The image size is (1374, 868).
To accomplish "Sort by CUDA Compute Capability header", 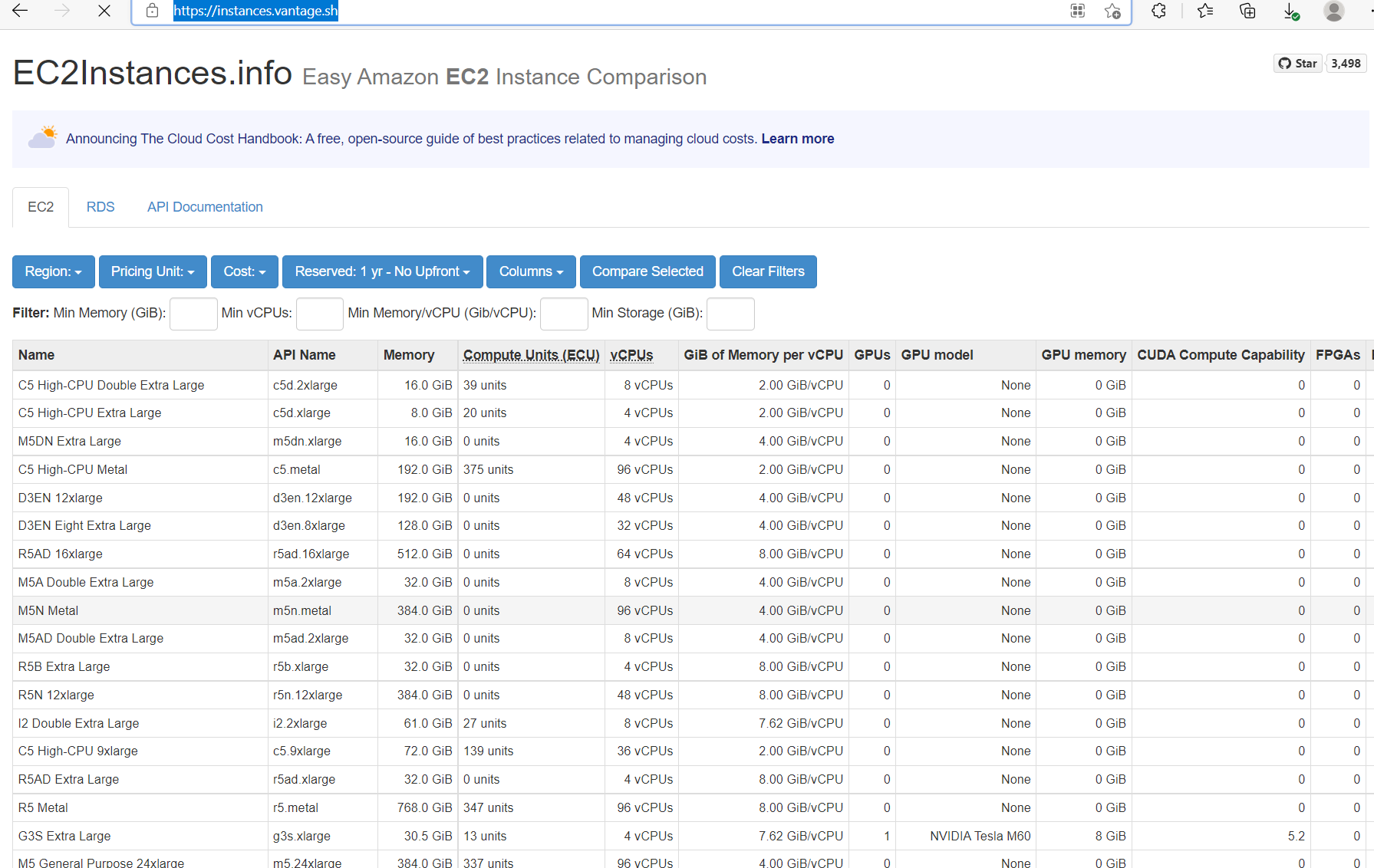I will (x=1221, y=355).
